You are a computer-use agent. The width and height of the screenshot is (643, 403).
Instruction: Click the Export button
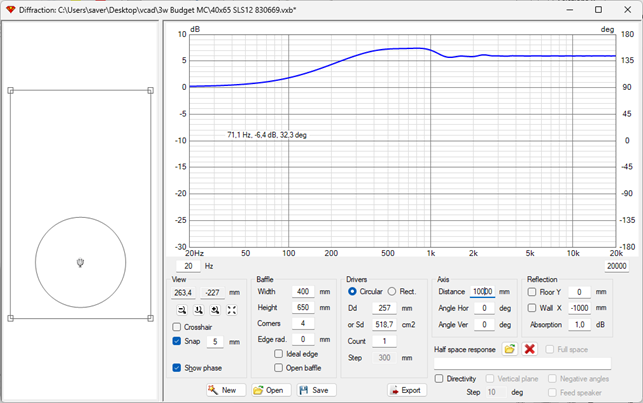pos(407,390)
